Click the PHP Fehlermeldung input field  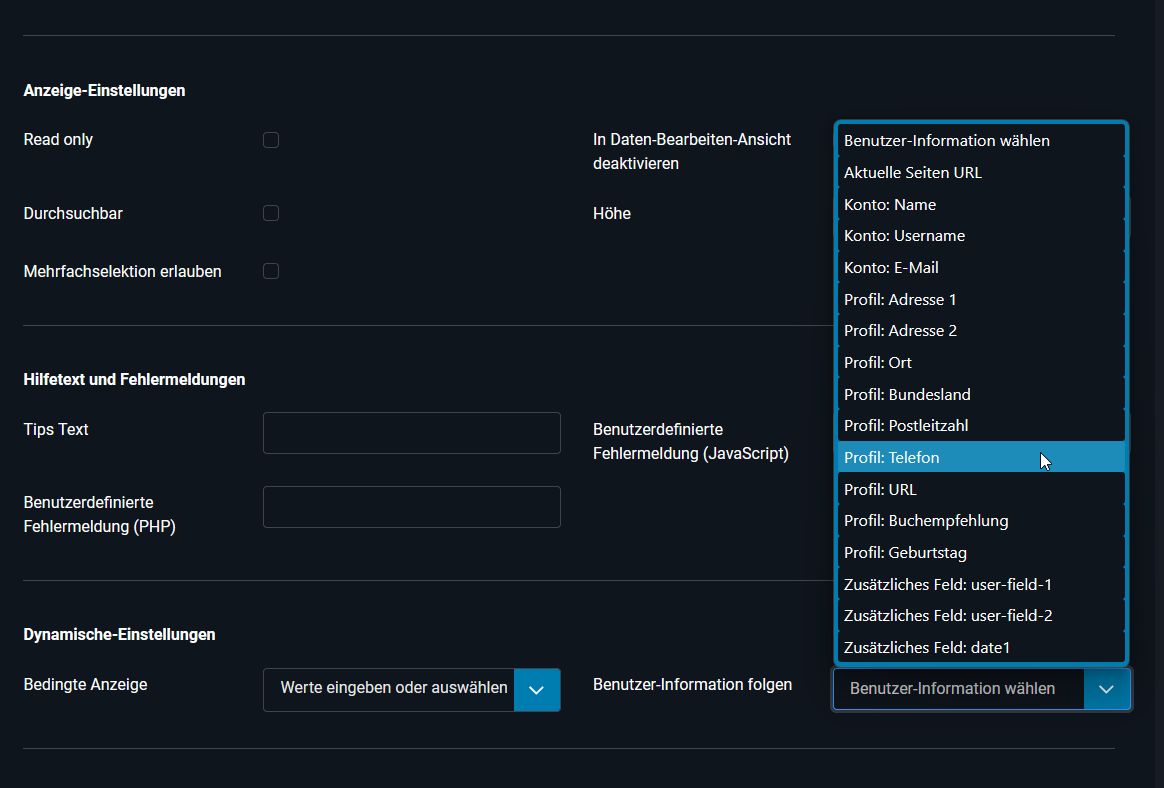point(411,507)
